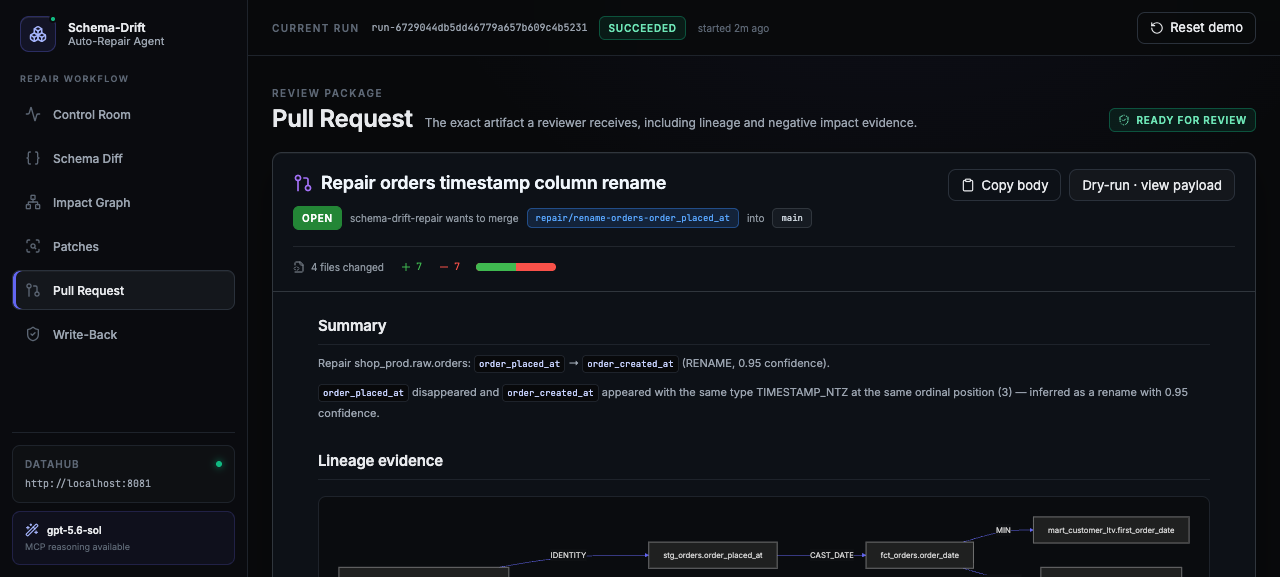Click the Ready for review shield icon

click(1124, 120)
